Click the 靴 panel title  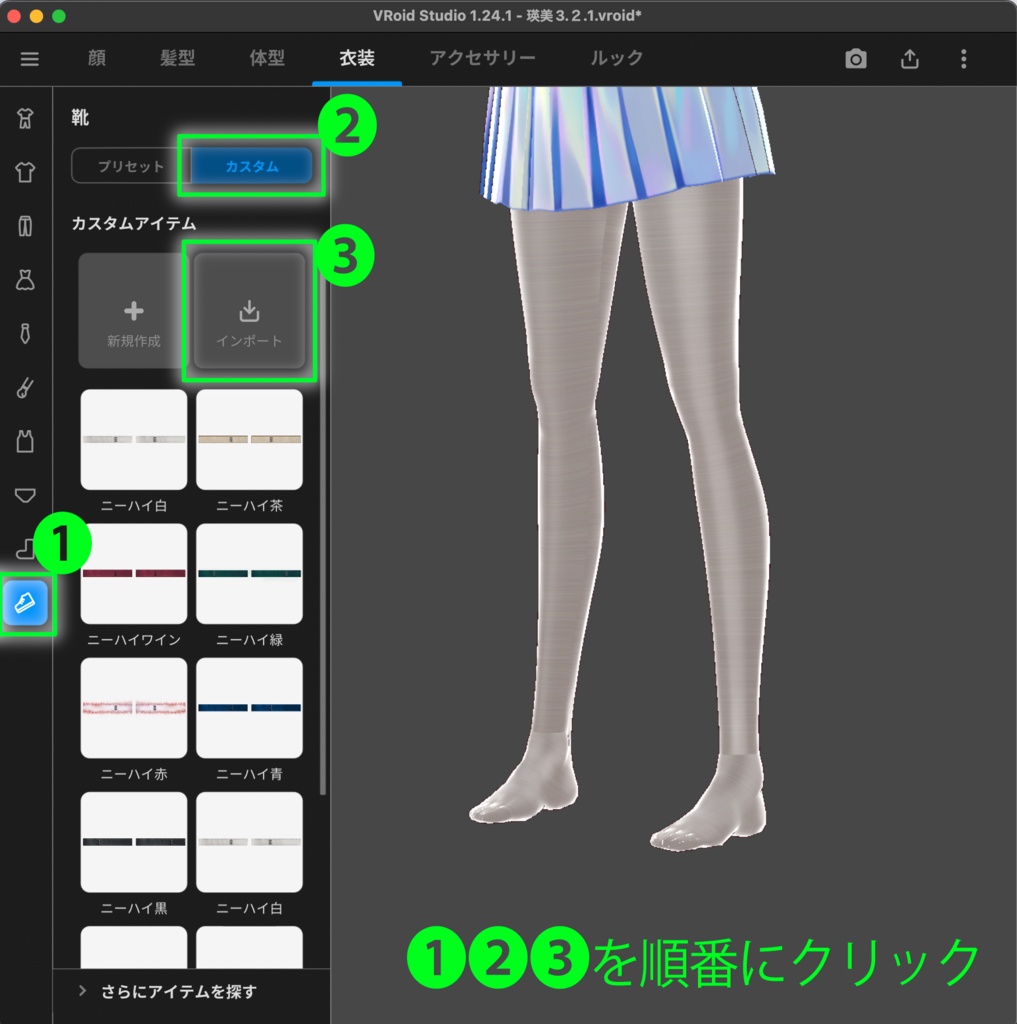(80, 118)
